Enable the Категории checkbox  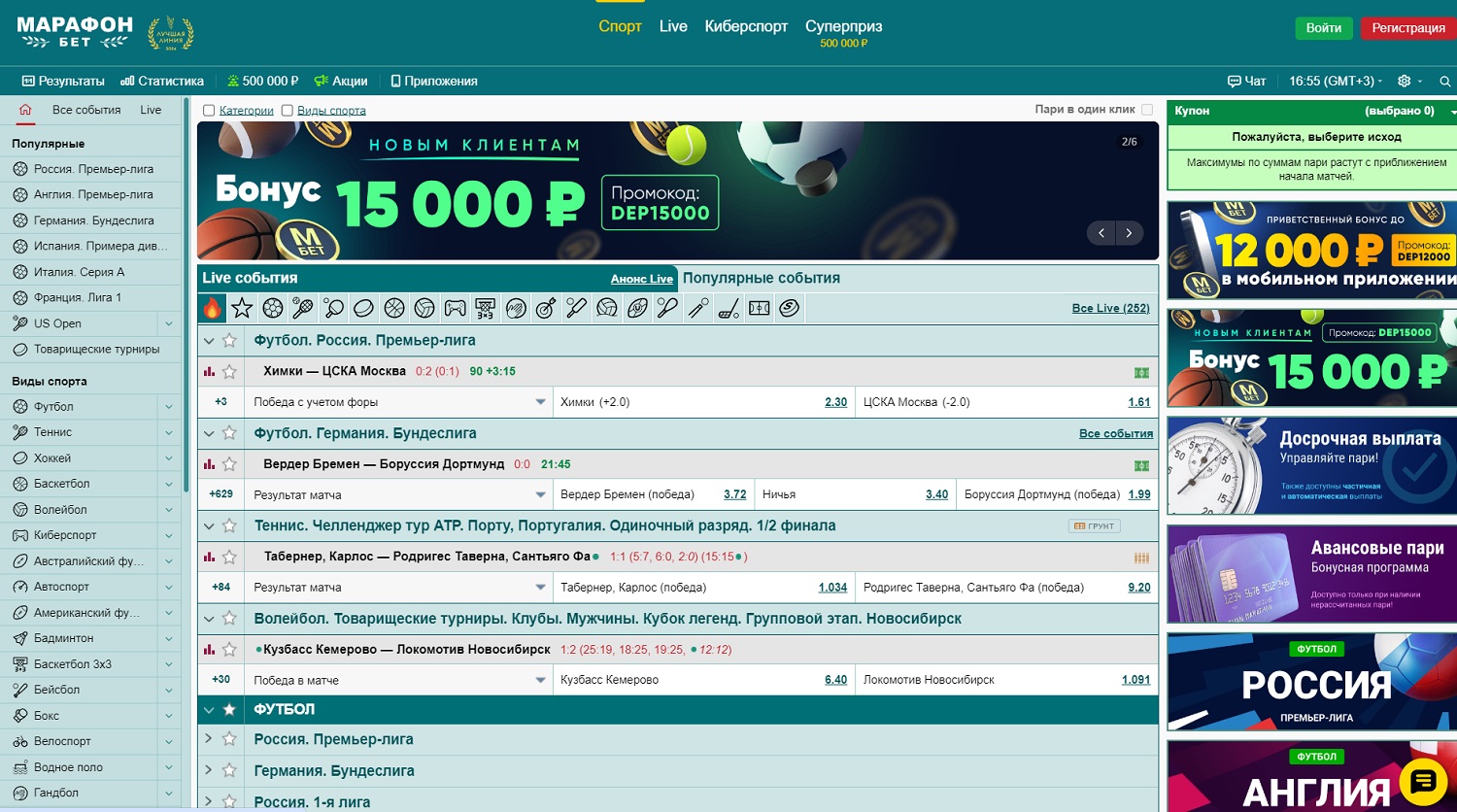[x=209, y=111]
